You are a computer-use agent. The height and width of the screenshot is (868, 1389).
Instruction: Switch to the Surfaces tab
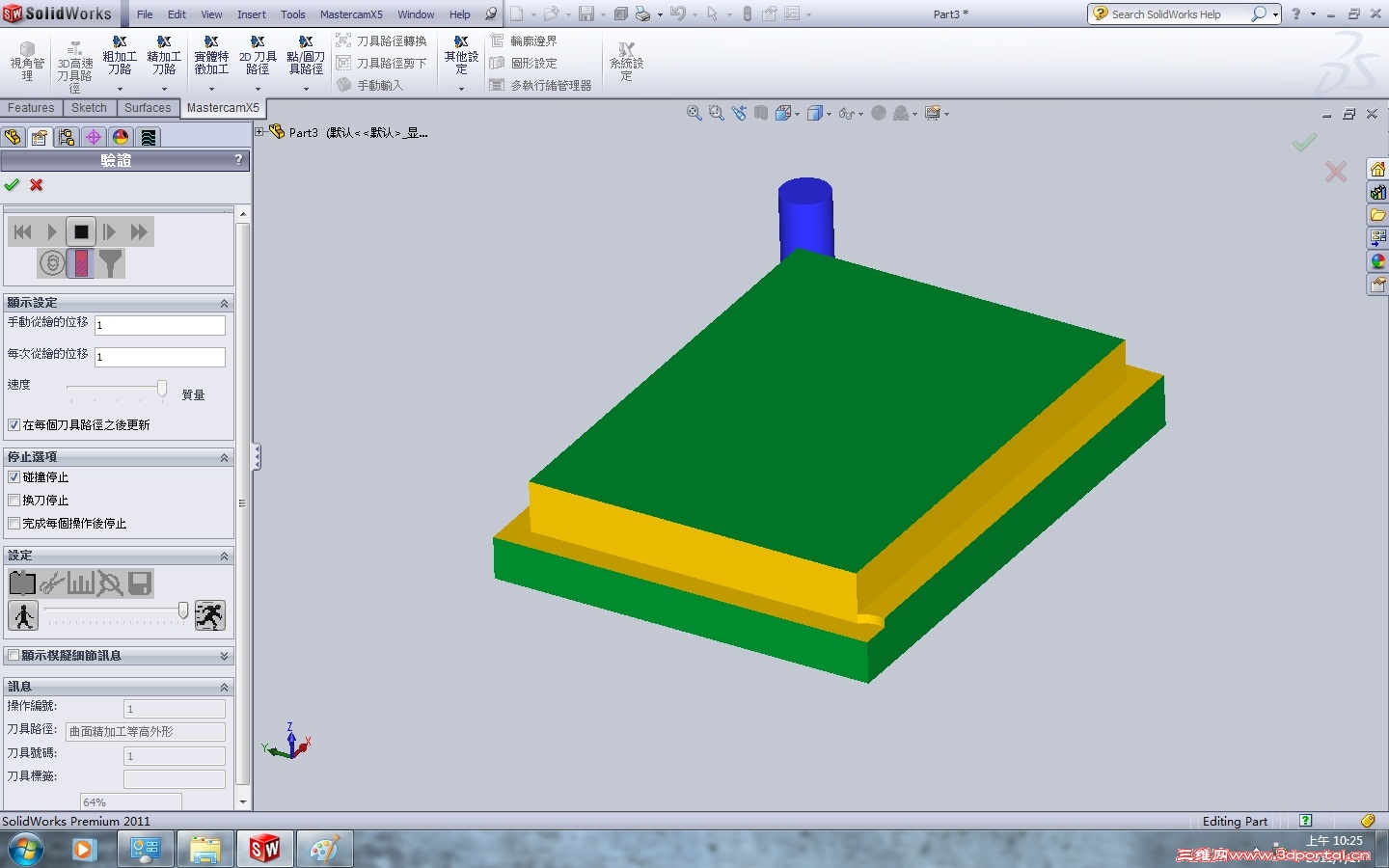[x=148, y=108]
